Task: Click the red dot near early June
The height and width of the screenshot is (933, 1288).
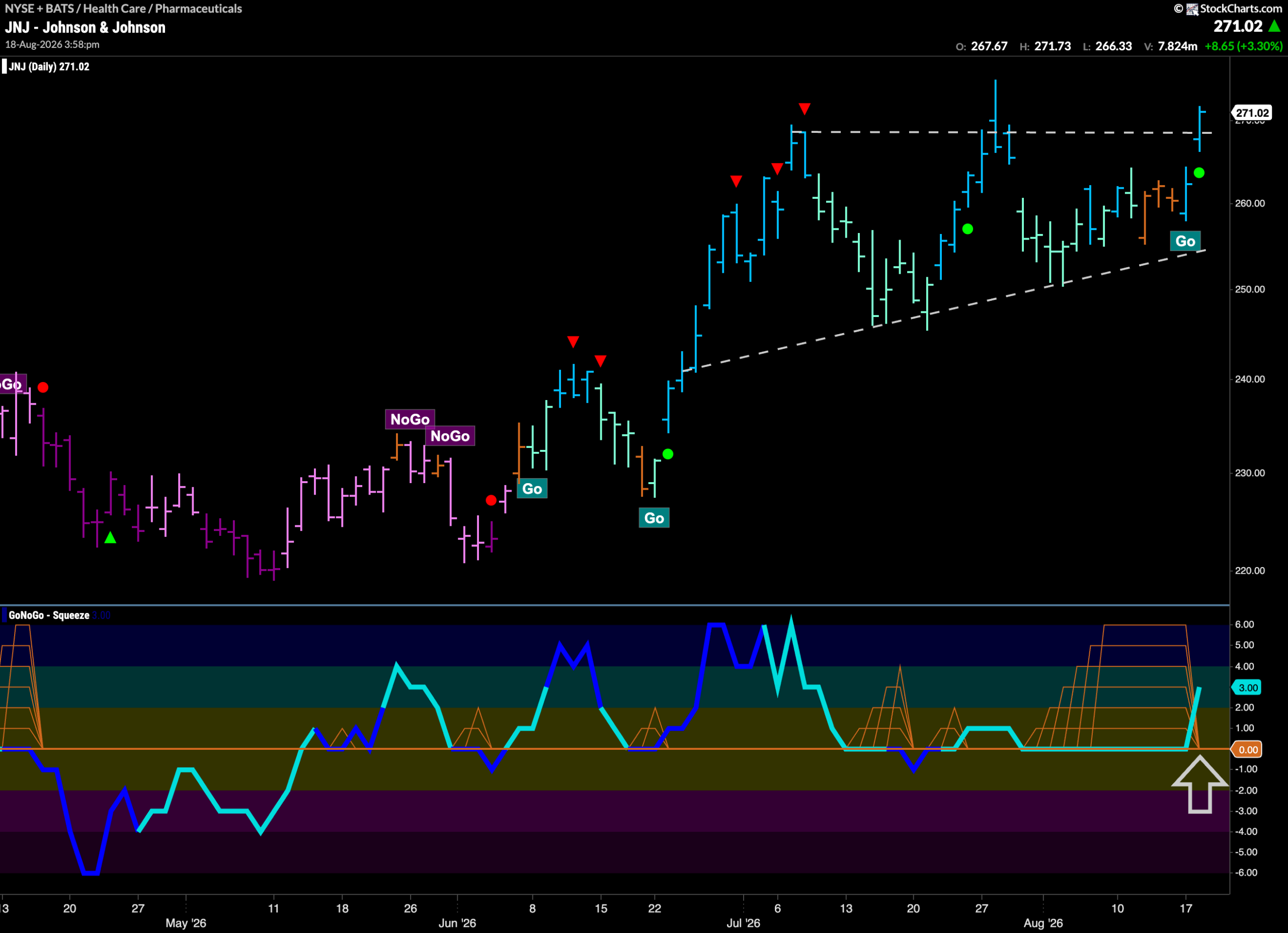Action: pyautogui.click(x=491, y=500)
